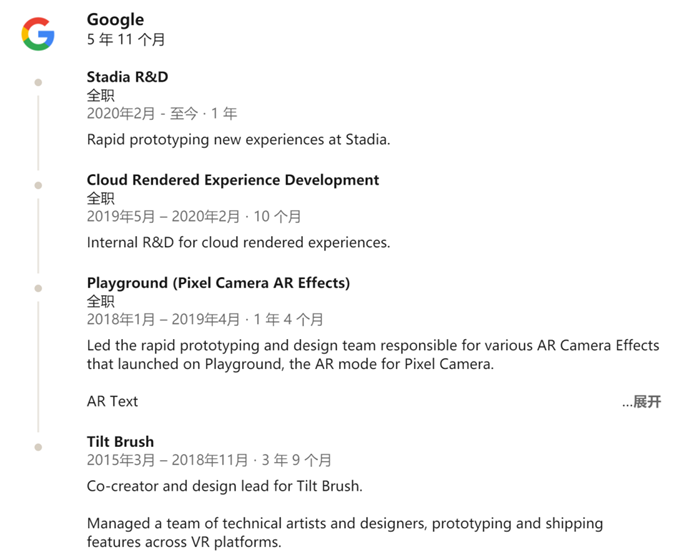Click the Co-creator and design lead description
Image resolution: width=700 pixels, height=560 pixels.
tap(224, 486)
